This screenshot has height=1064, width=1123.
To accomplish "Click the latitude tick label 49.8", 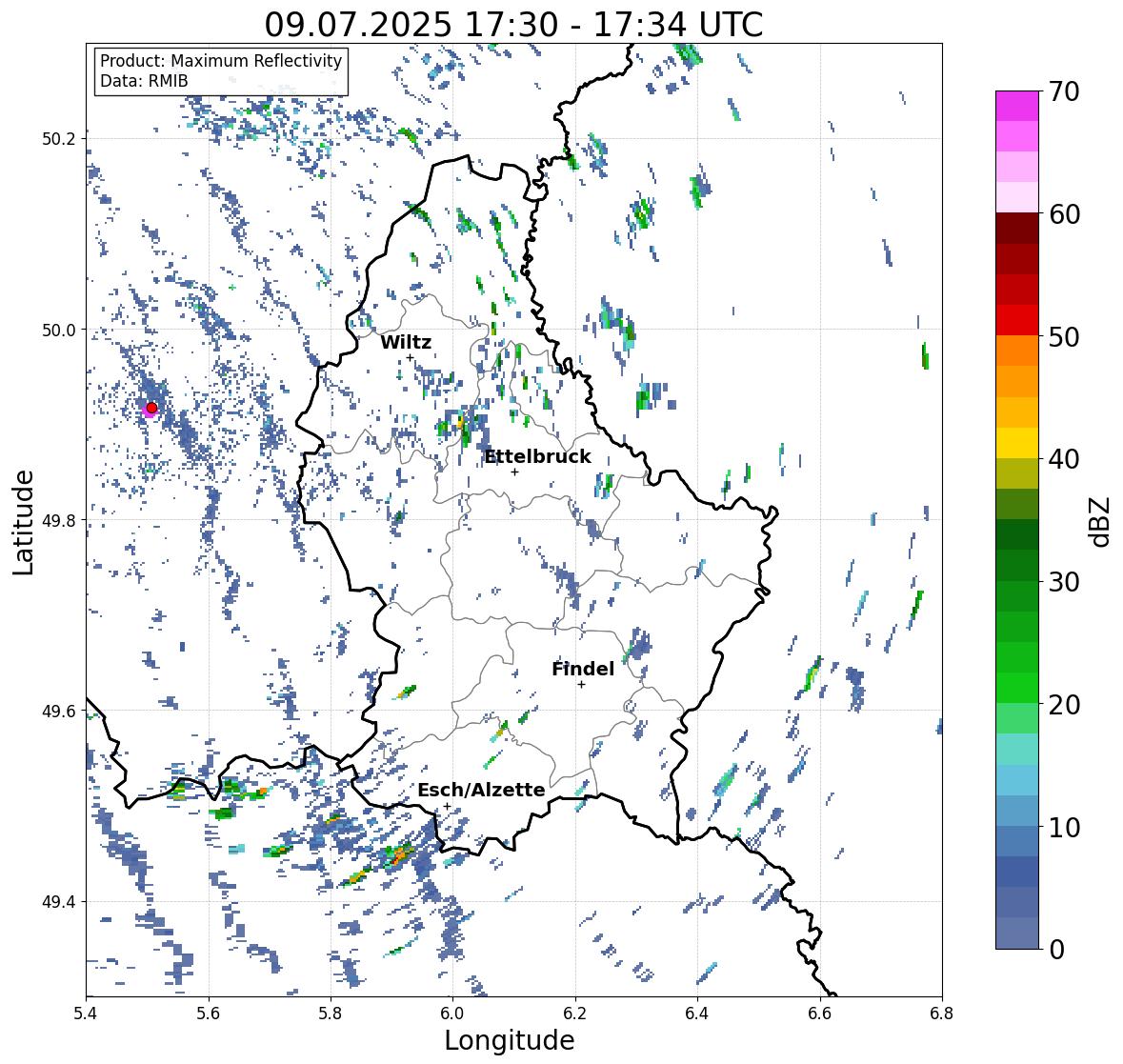I will pos(58,520).
